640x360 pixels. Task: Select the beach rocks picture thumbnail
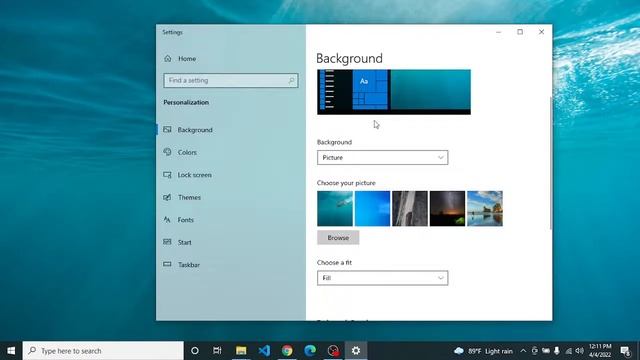click(x=485, y=209)
